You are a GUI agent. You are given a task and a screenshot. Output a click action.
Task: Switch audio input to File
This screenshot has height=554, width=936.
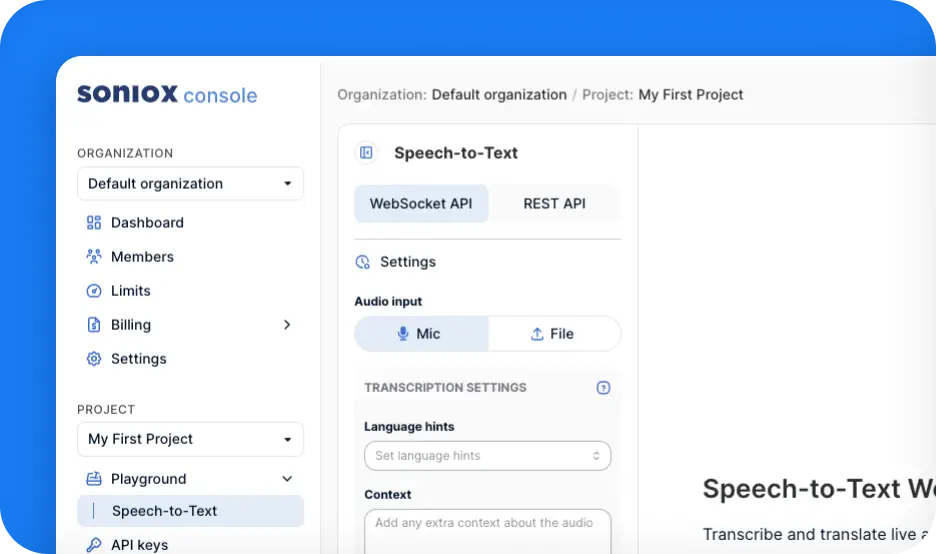pos(554,334)
